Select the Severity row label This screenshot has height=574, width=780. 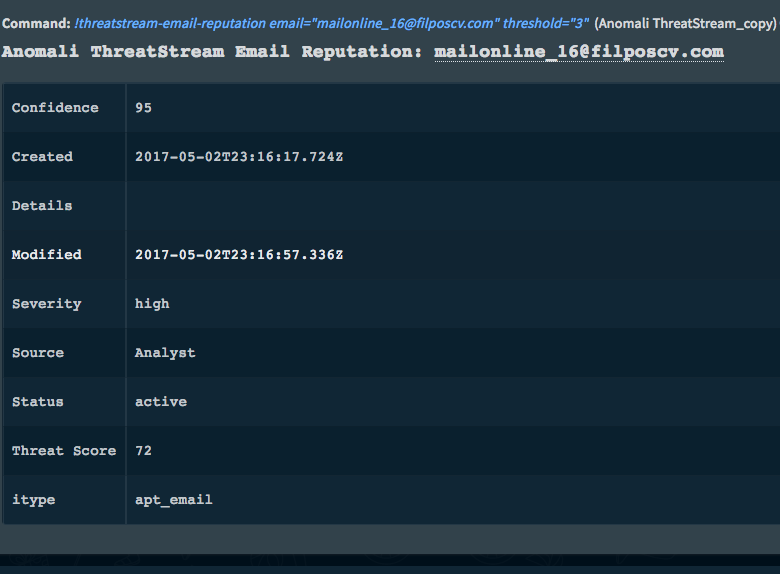click(46, 304)
